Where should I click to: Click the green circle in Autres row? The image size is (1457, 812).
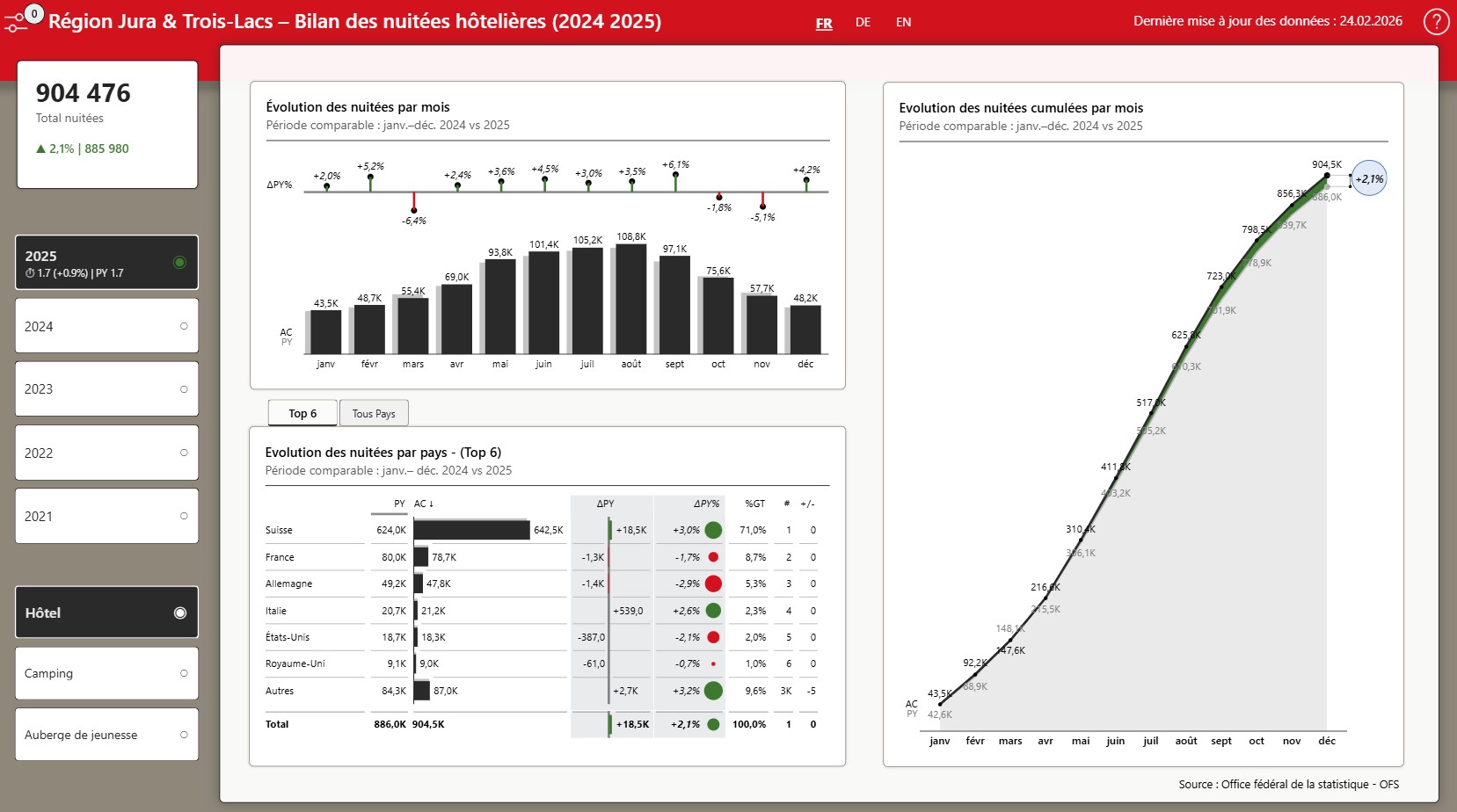713,691
